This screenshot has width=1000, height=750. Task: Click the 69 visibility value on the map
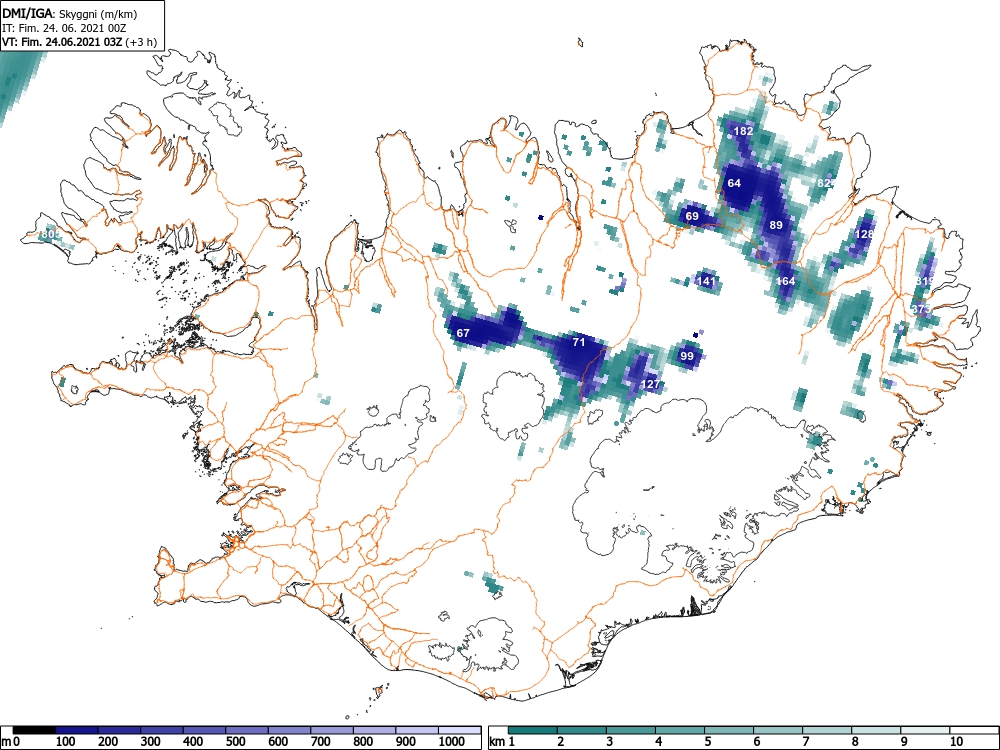(x=692, y=216)
